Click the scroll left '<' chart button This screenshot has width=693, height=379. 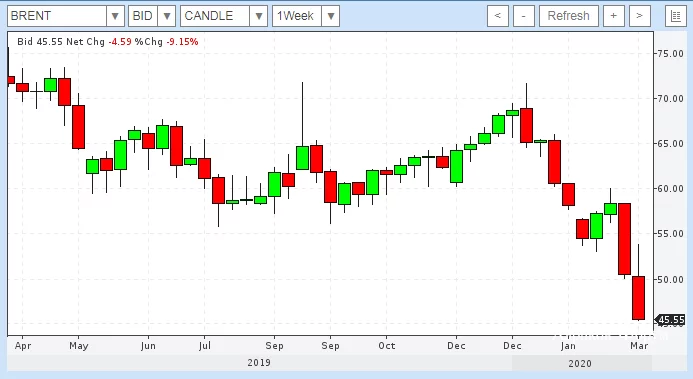click(498, 16)
